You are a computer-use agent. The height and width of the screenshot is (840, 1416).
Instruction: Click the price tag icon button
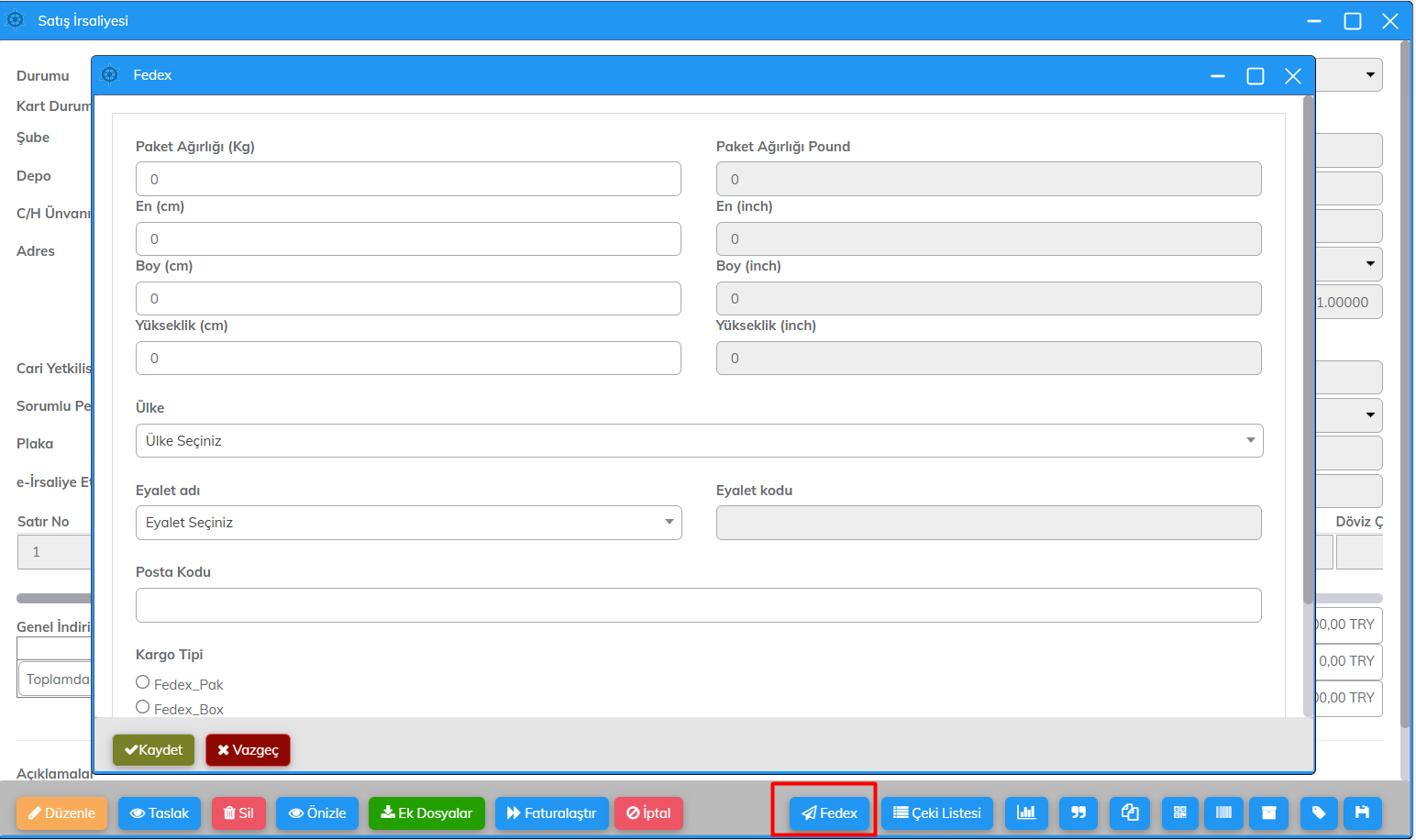(1319, 813)
